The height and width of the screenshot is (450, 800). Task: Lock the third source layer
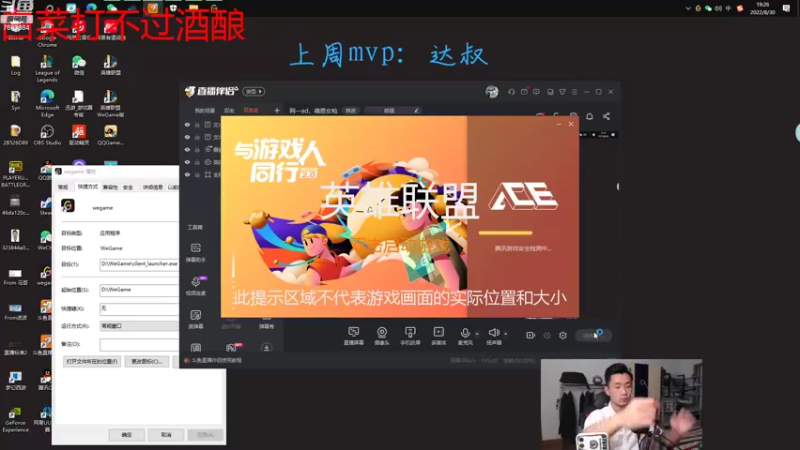[197, 149]
